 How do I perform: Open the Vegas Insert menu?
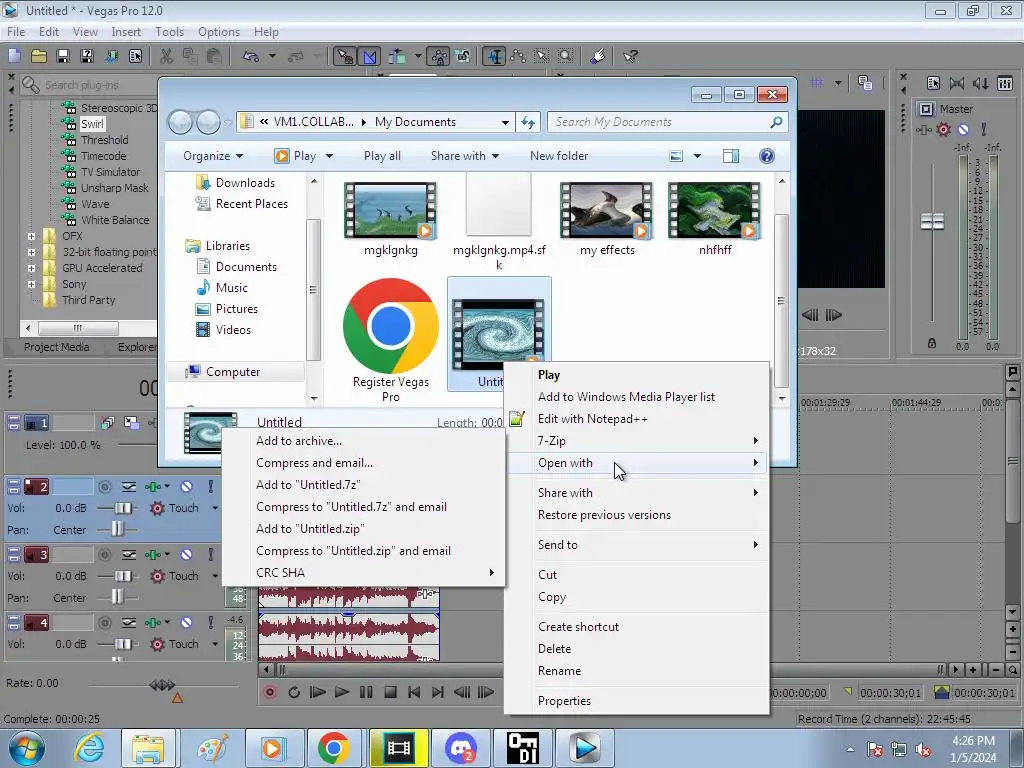[x=126, y=31]
